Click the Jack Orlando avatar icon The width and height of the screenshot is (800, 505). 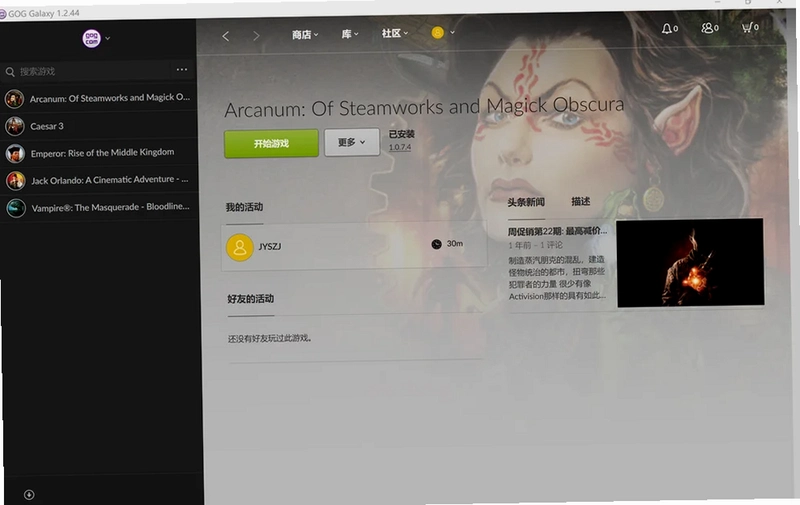pyautogui.click(x=16, y=181)
